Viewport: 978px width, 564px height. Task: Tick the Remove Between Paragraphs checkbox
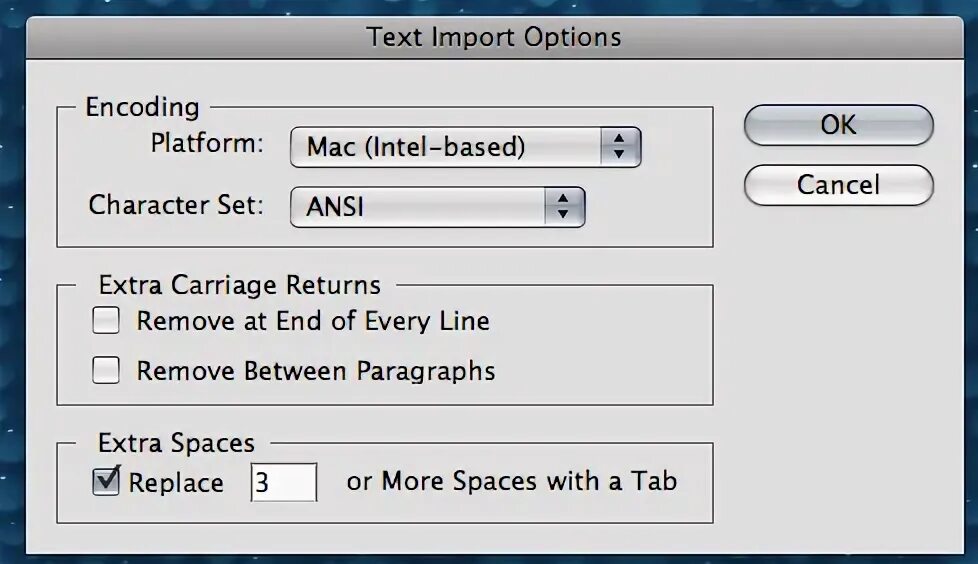tap(106, 371)
